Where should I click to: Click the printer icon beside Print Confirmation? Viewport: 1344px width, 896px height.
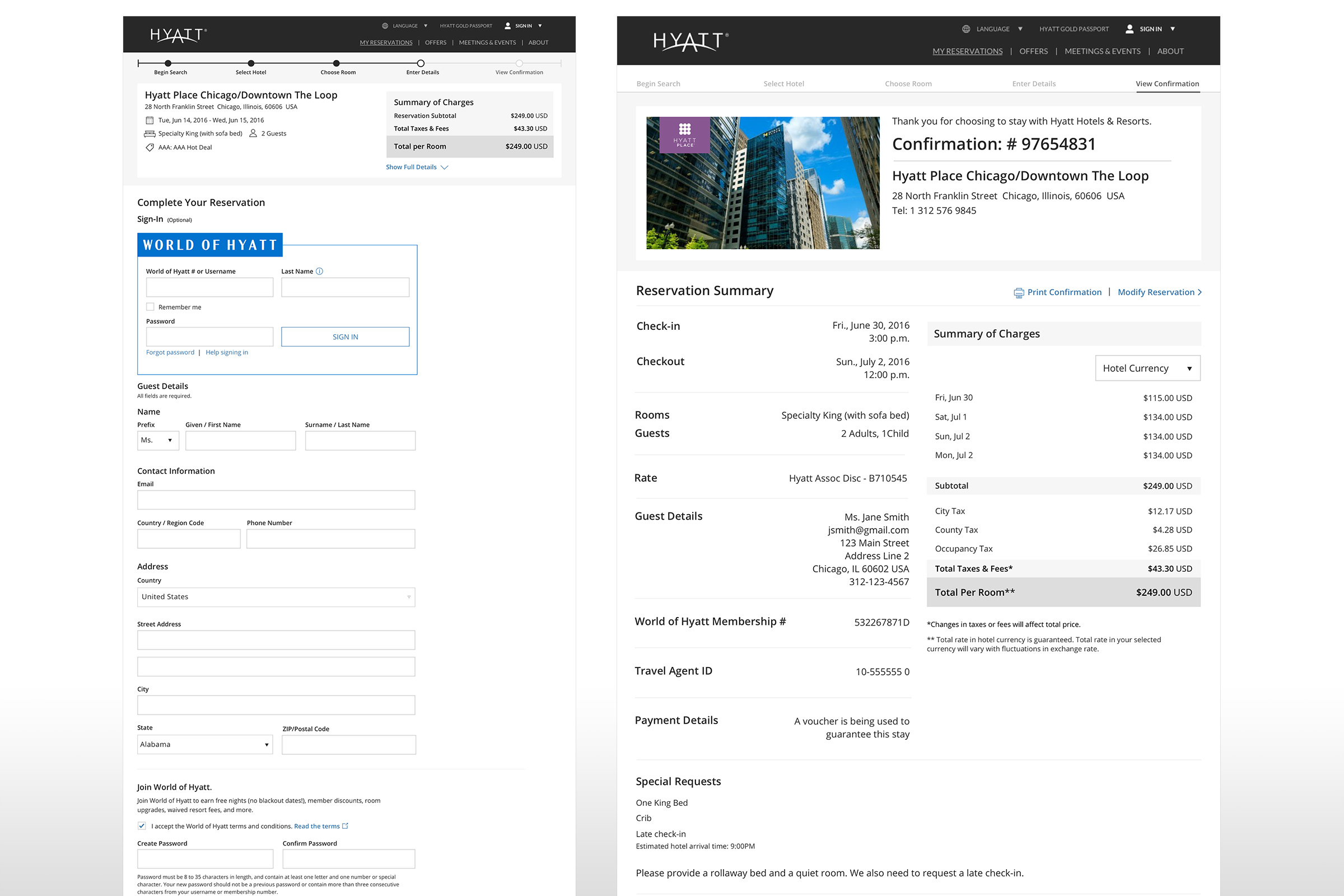tap(1019, 292)
